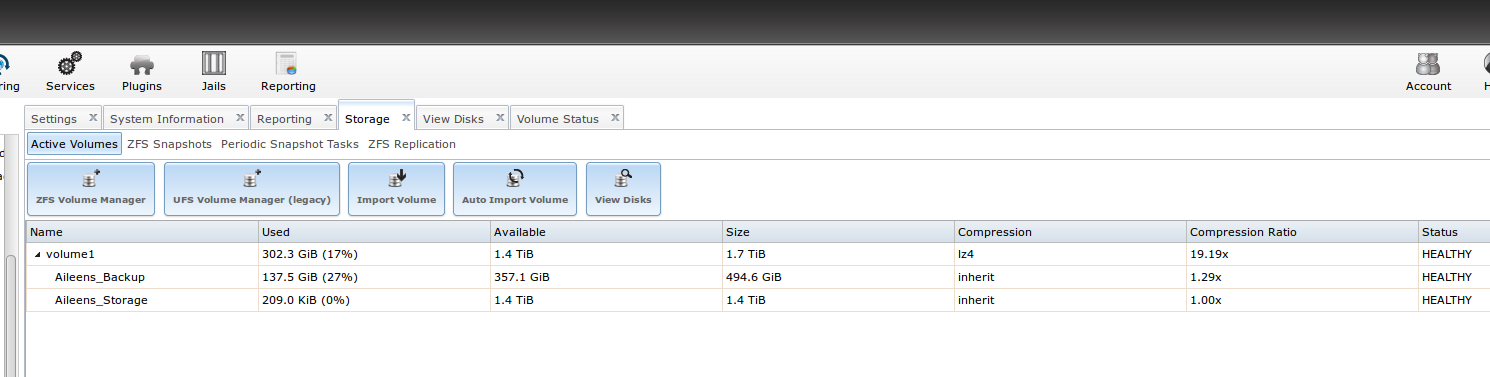This screenshot has height=377, width=1490.
Task: Click Auto Import Volume button
Action: pos(515,189)
